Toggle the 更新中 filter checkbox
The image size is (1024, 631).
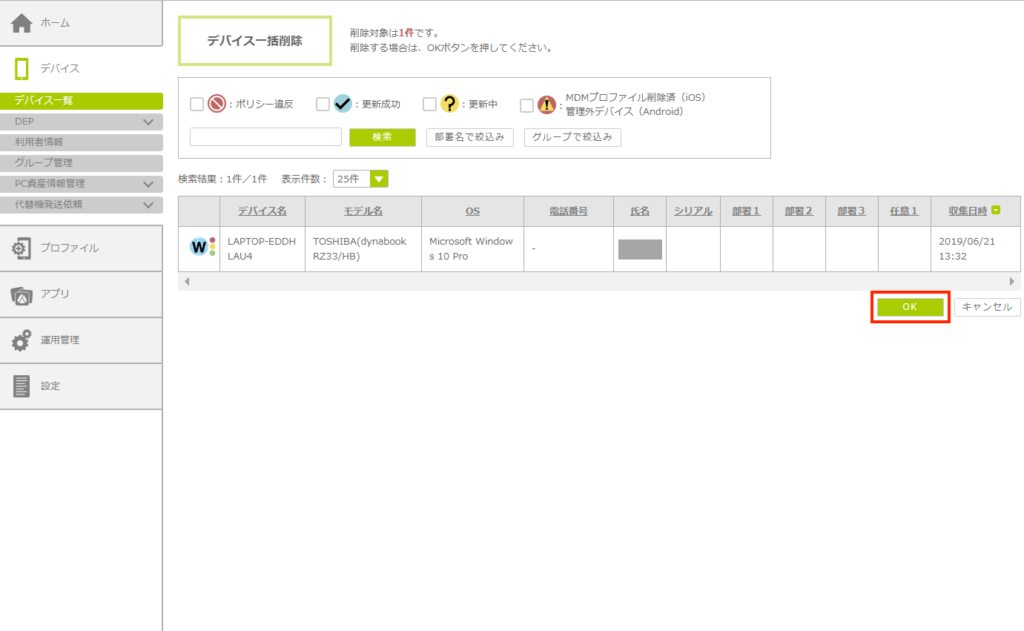pos(430,104)
